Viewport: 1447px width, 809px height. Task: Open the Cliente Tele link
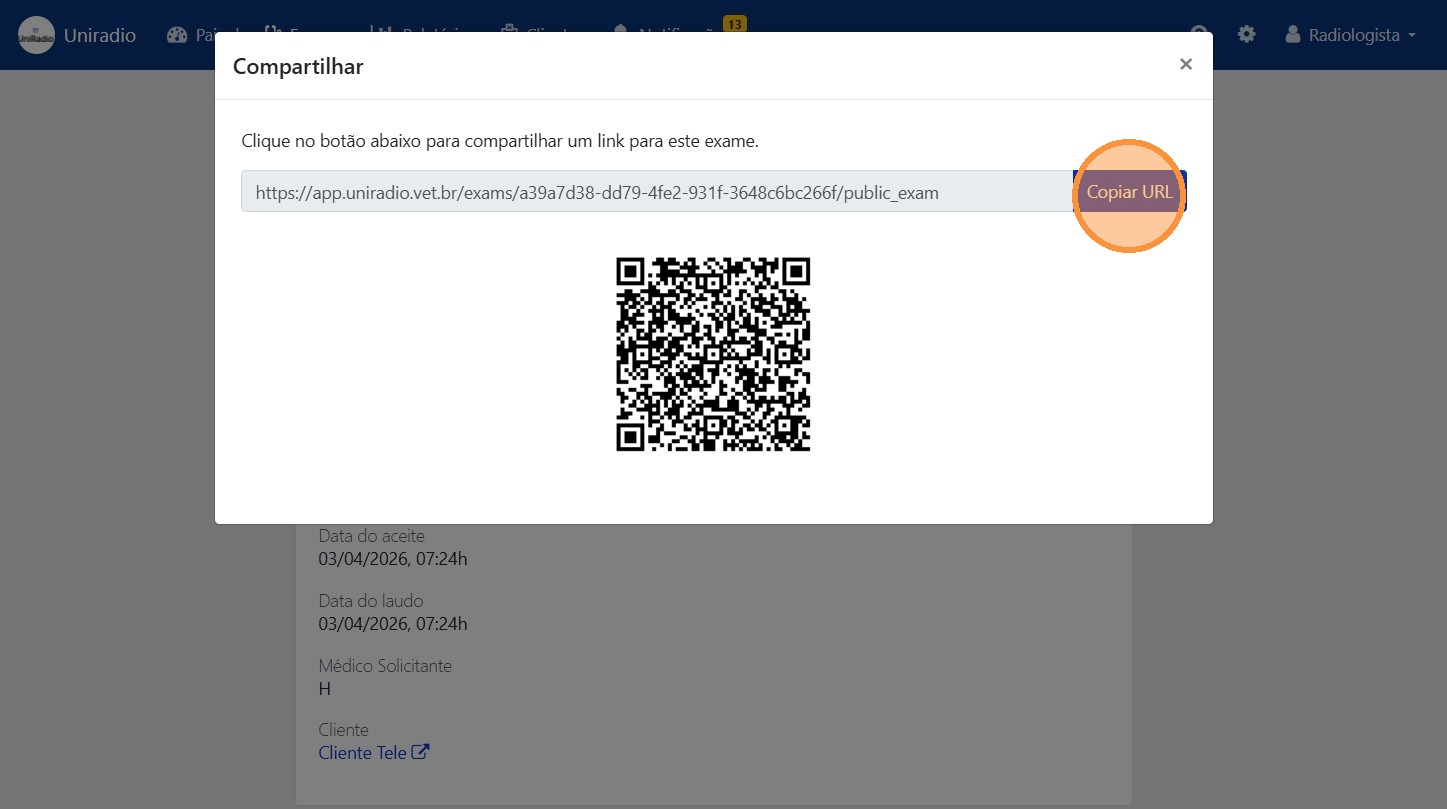tap(362, 752)
